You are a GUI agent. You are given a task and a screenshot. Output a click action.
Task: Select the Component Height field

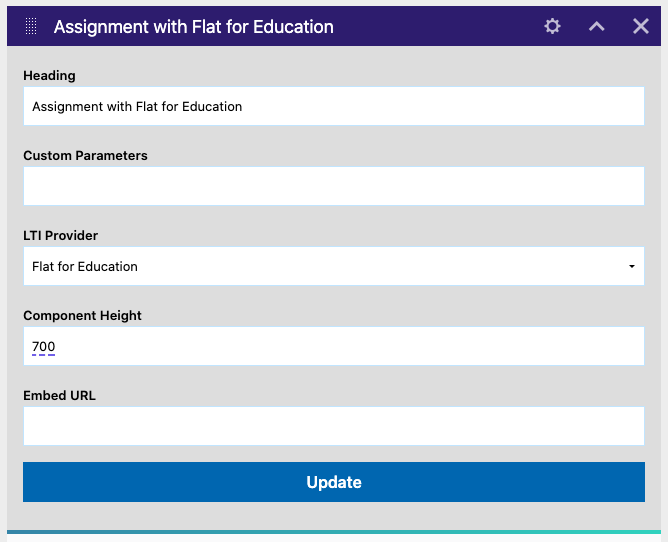tap(334, 346)
